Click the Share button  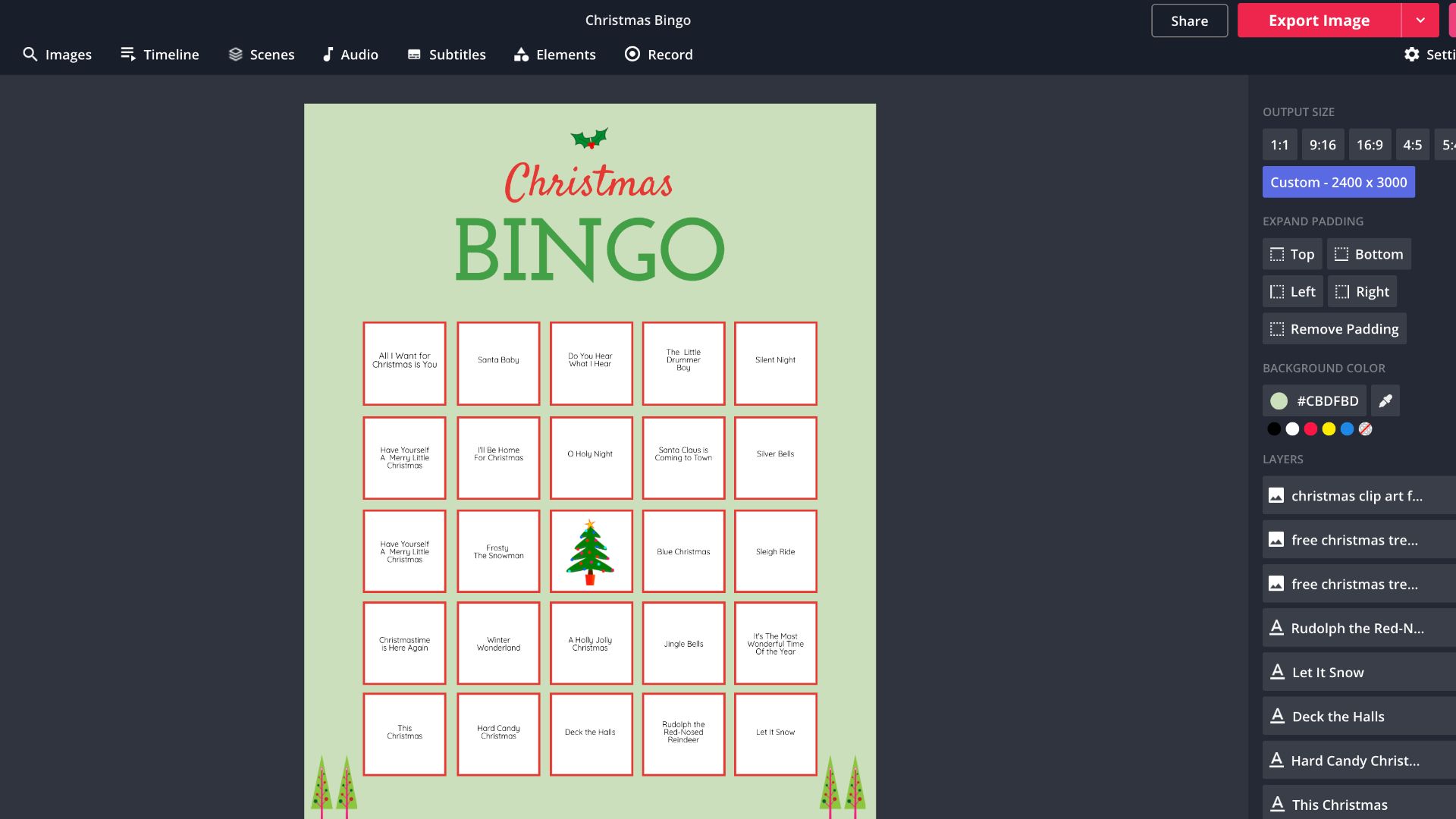pyautogui.click(x=1188, y=20)
